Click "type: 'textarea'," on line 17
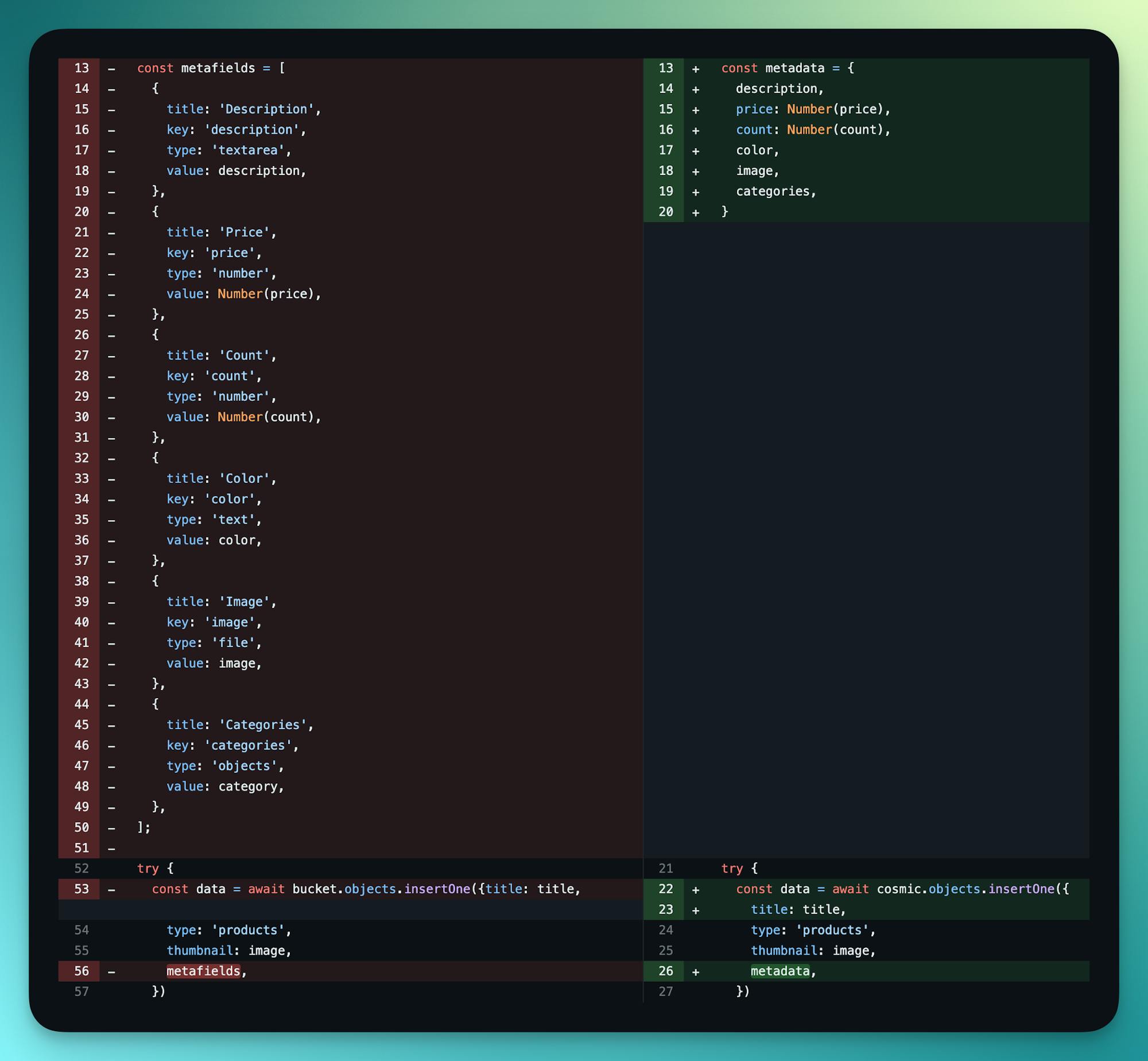The height and width of the screenshot is (1061, 1148). pyautogui.click(x=229, y=150)
